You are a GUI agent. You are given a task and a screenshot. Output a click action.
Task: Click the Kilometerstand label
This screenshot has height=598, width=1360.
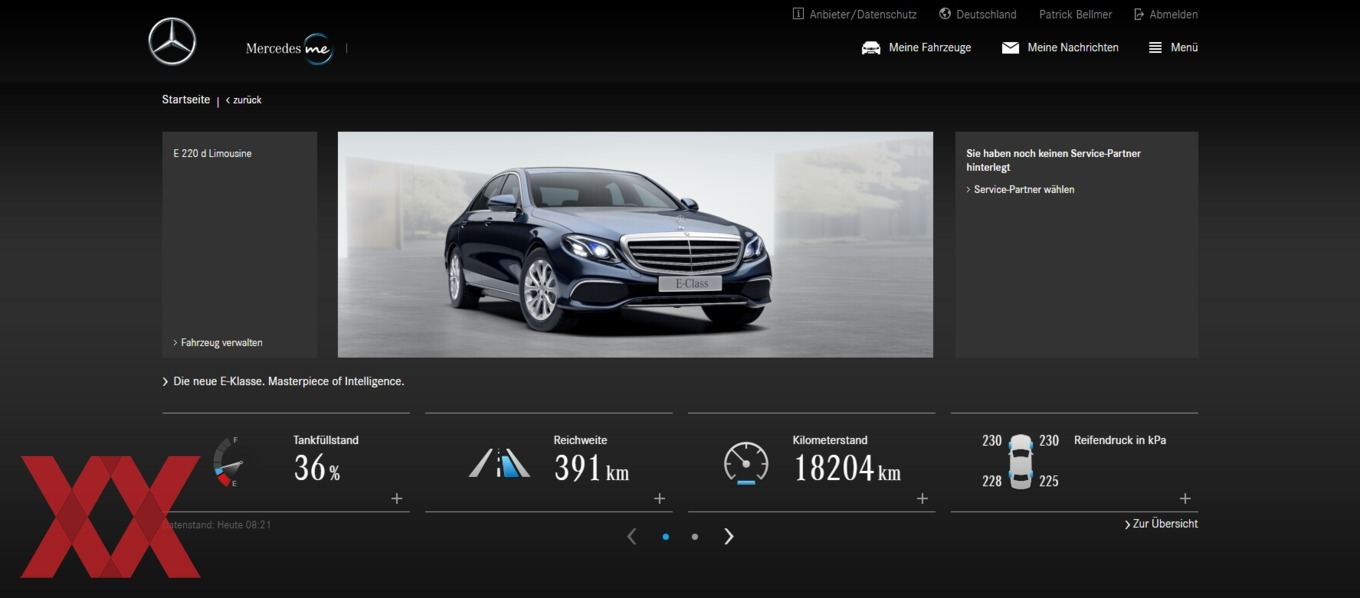pos(830,441)
